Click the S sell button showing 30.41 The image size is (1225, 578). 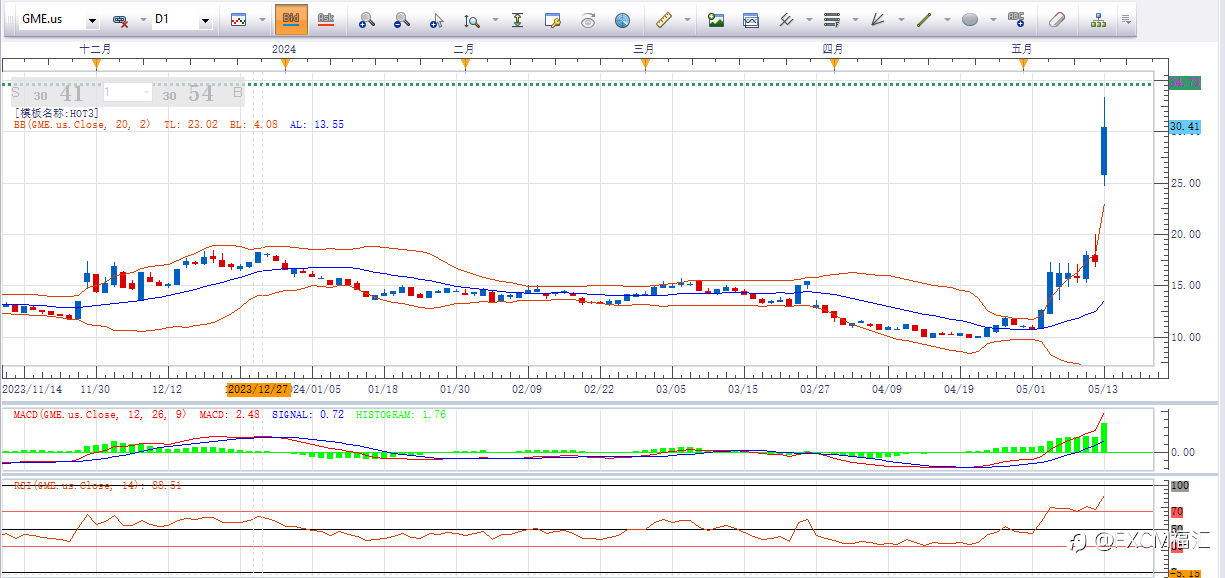55,94
